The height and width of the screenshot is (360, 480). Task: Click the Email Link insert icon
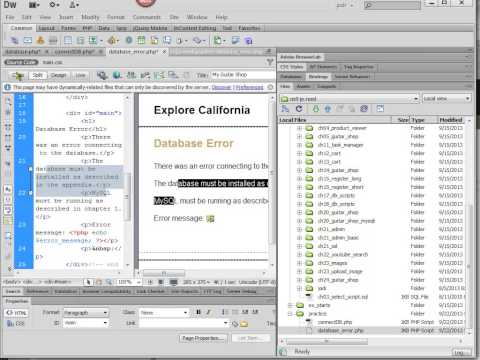[x=28, y=41]
